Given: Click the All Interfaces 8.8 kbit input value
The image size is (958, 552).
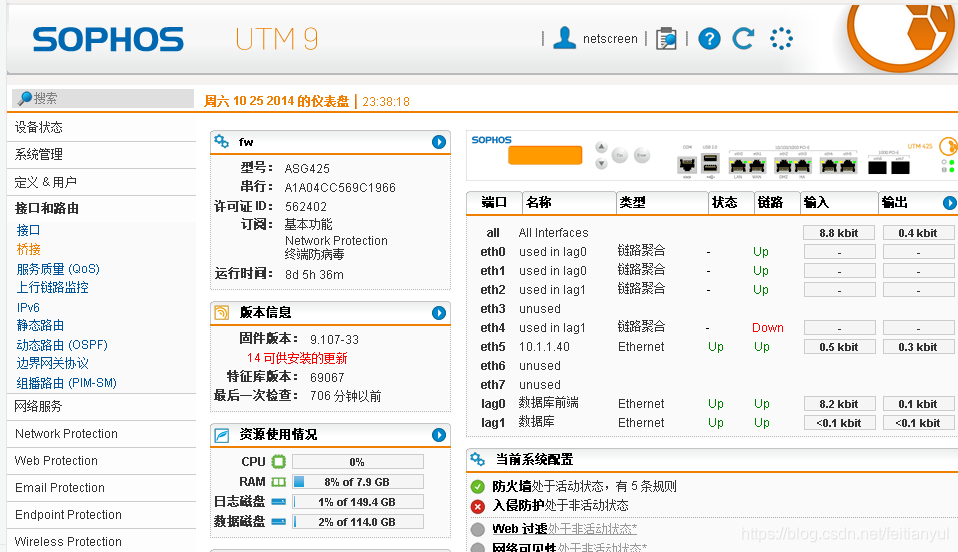Looking at the screenshot, I should [839, 233].
